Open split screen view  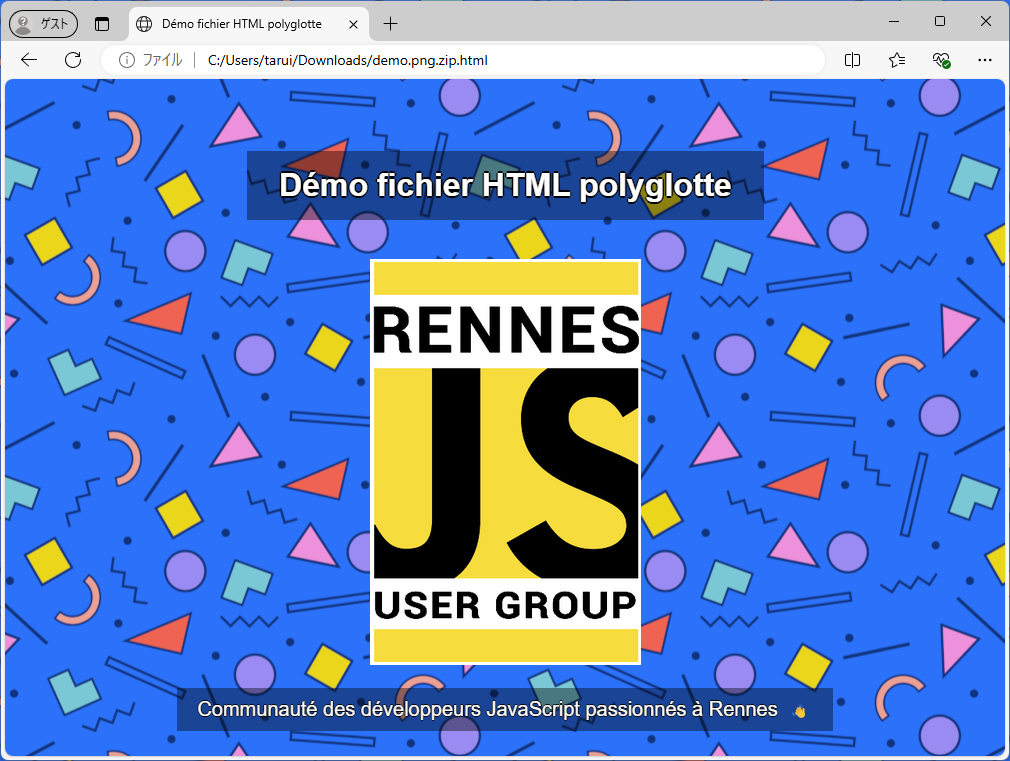(851, 60)
